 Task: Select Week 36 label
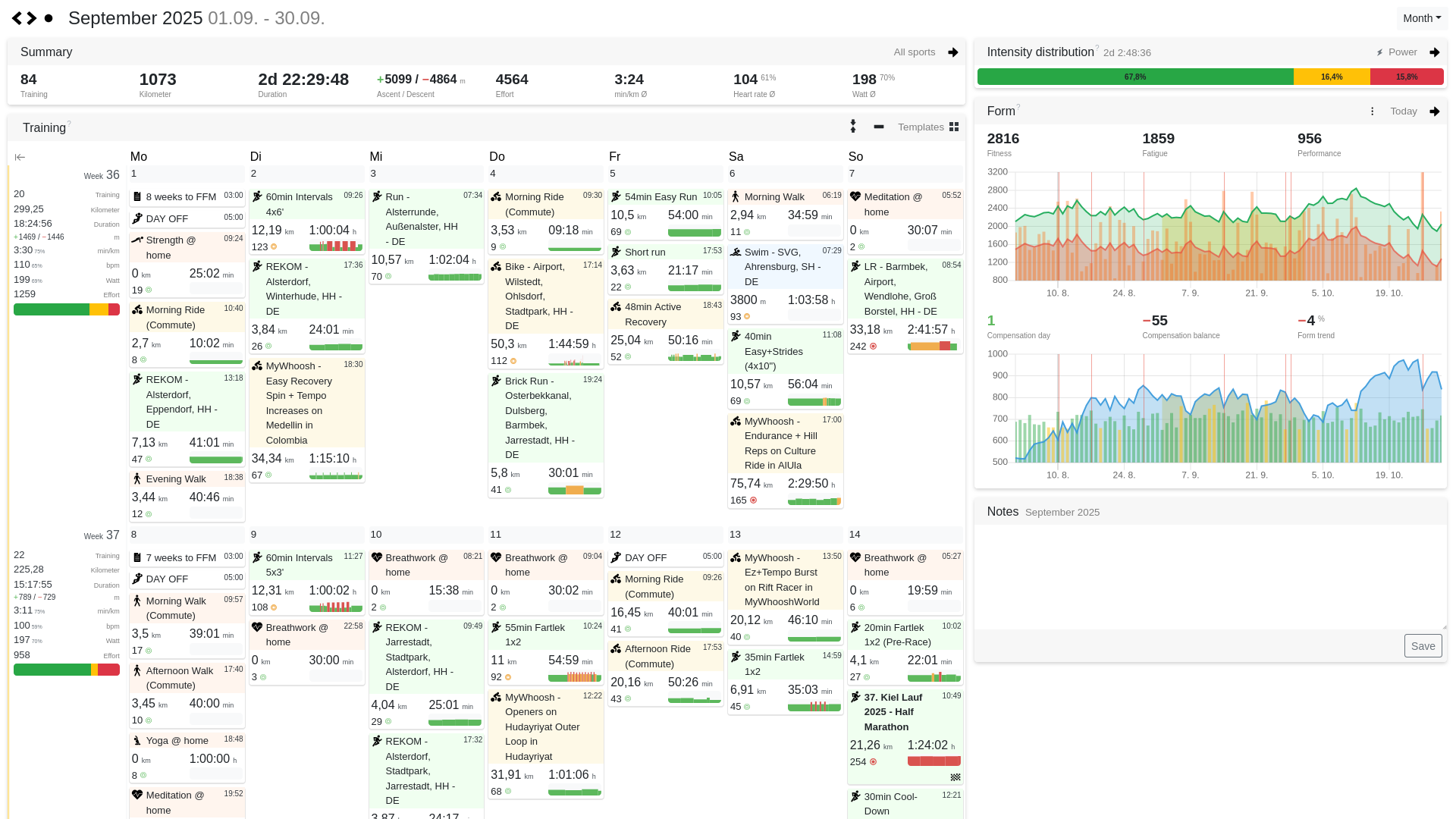tap(102, 175)
